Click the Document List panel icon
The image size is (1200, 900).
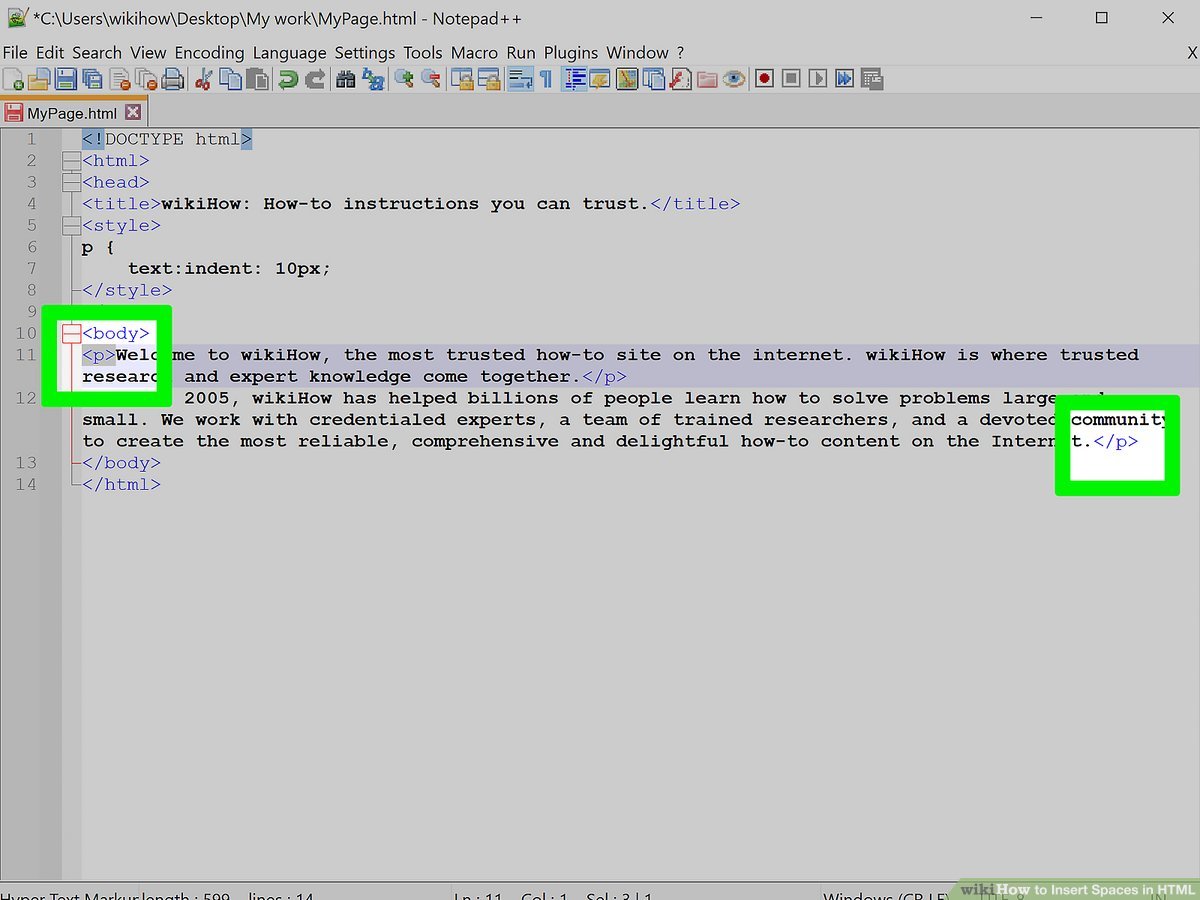tap(654, 79)
